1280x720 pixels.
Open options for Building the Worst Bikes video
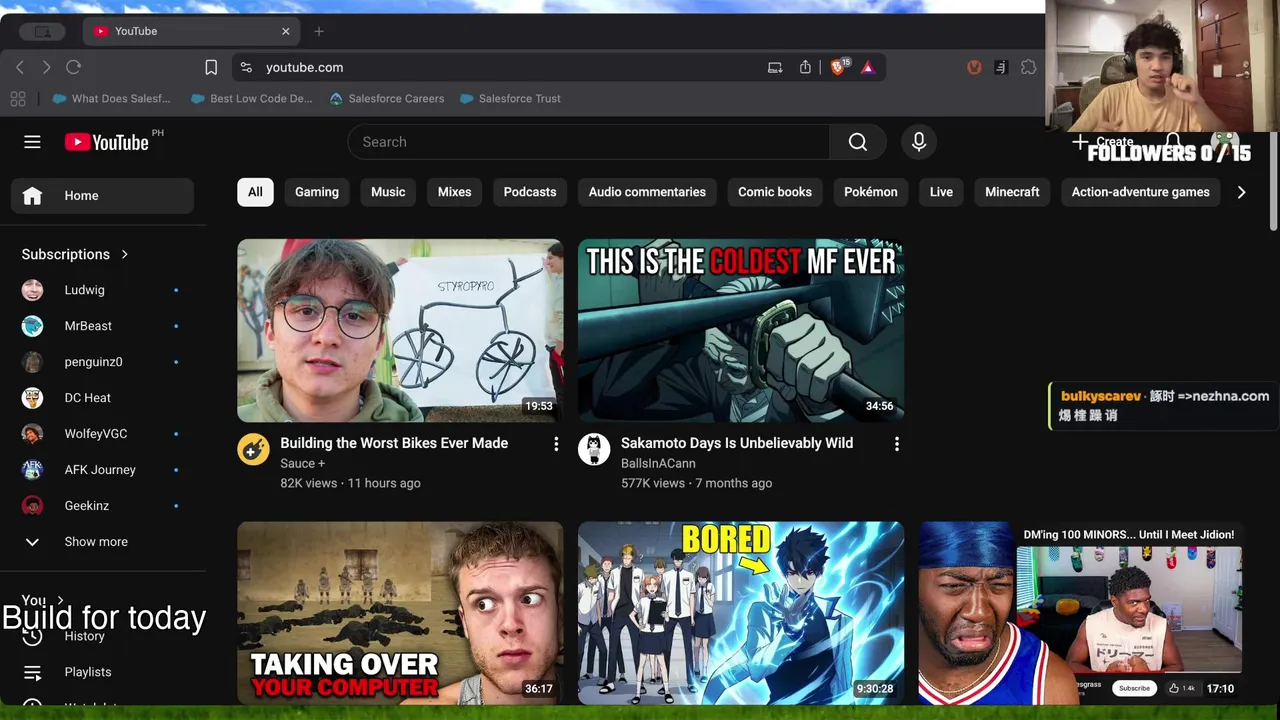556,444
